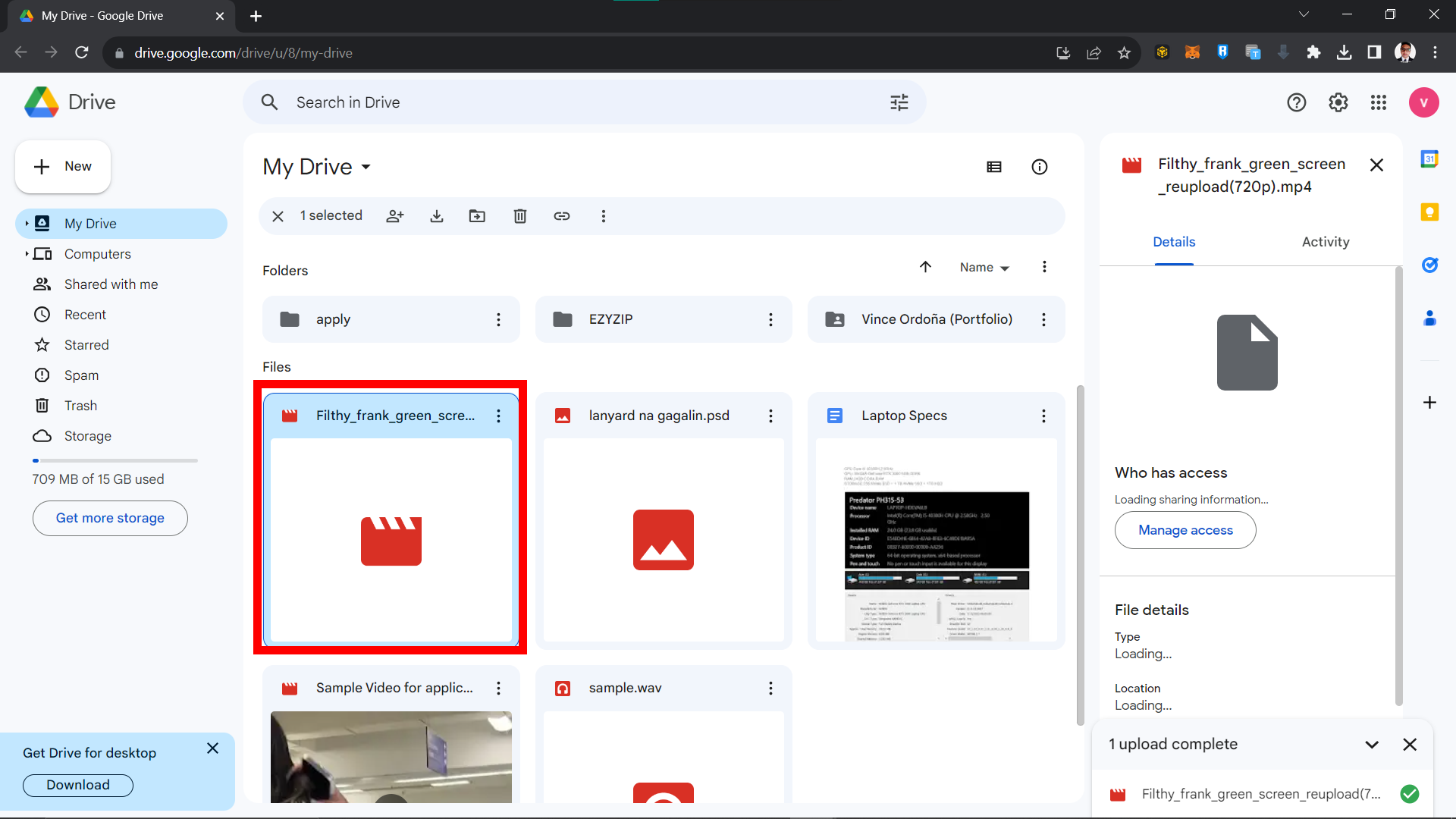Move the selected file to trash

pos(519,216)
